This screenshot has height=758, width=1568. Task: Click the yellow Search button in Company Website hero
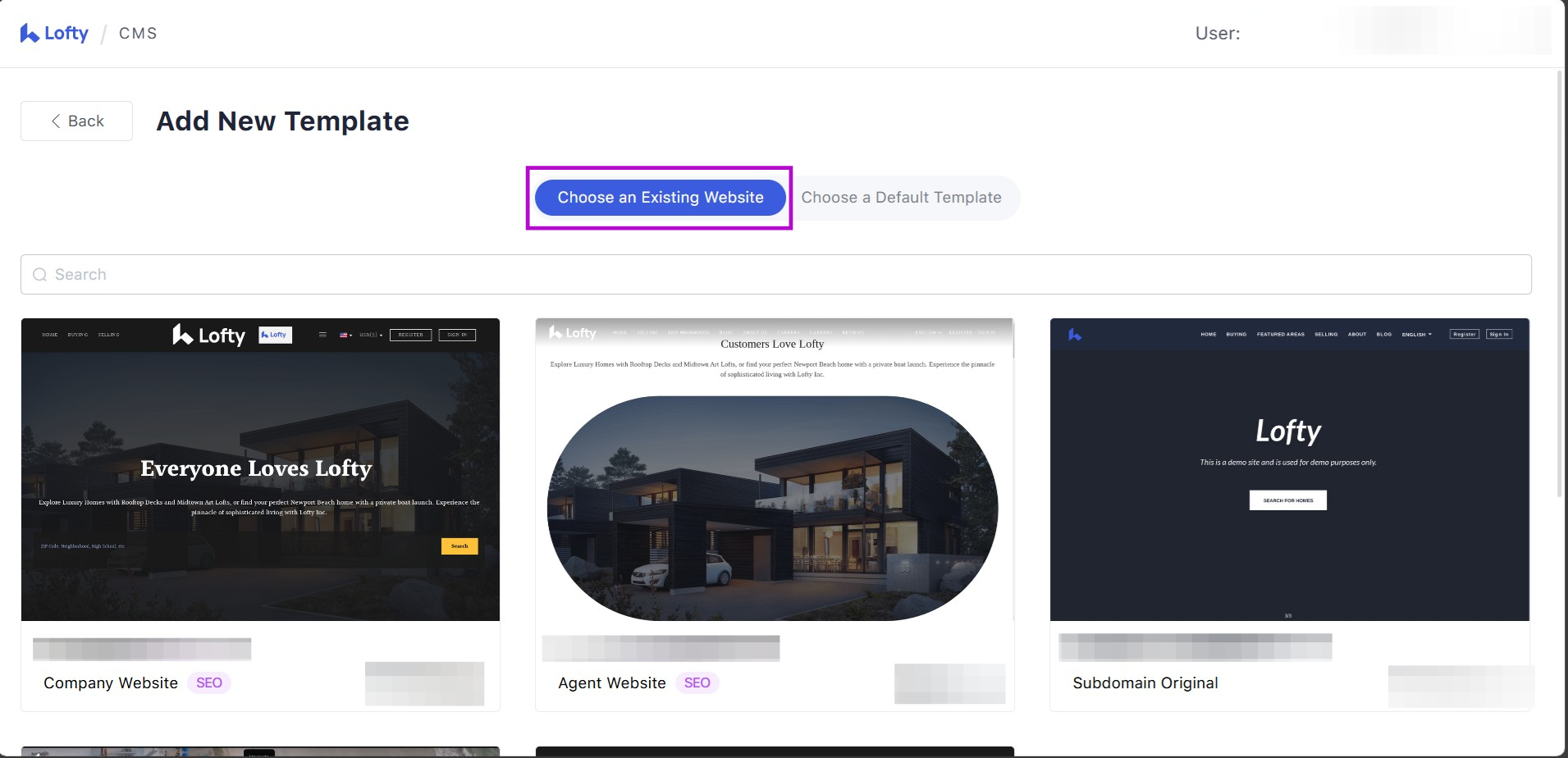tap(459, 546)
